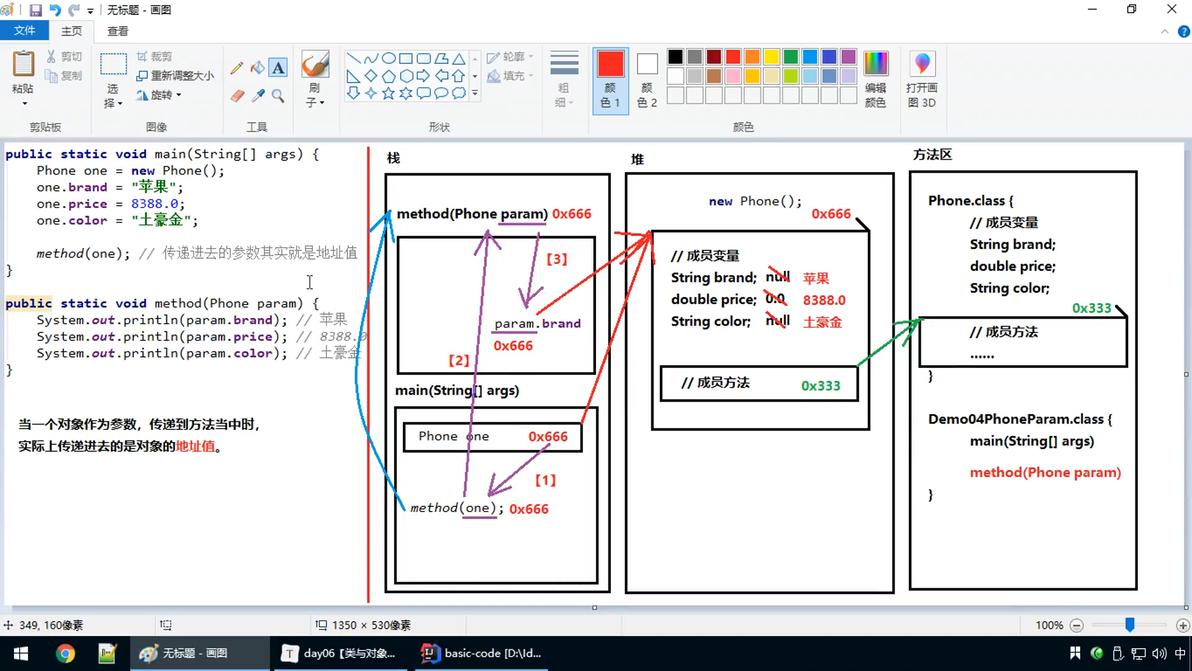Select the Pencil tool
Image resolution: width=1192 pixels, height=671 pixels.
[x=236, y=68]
